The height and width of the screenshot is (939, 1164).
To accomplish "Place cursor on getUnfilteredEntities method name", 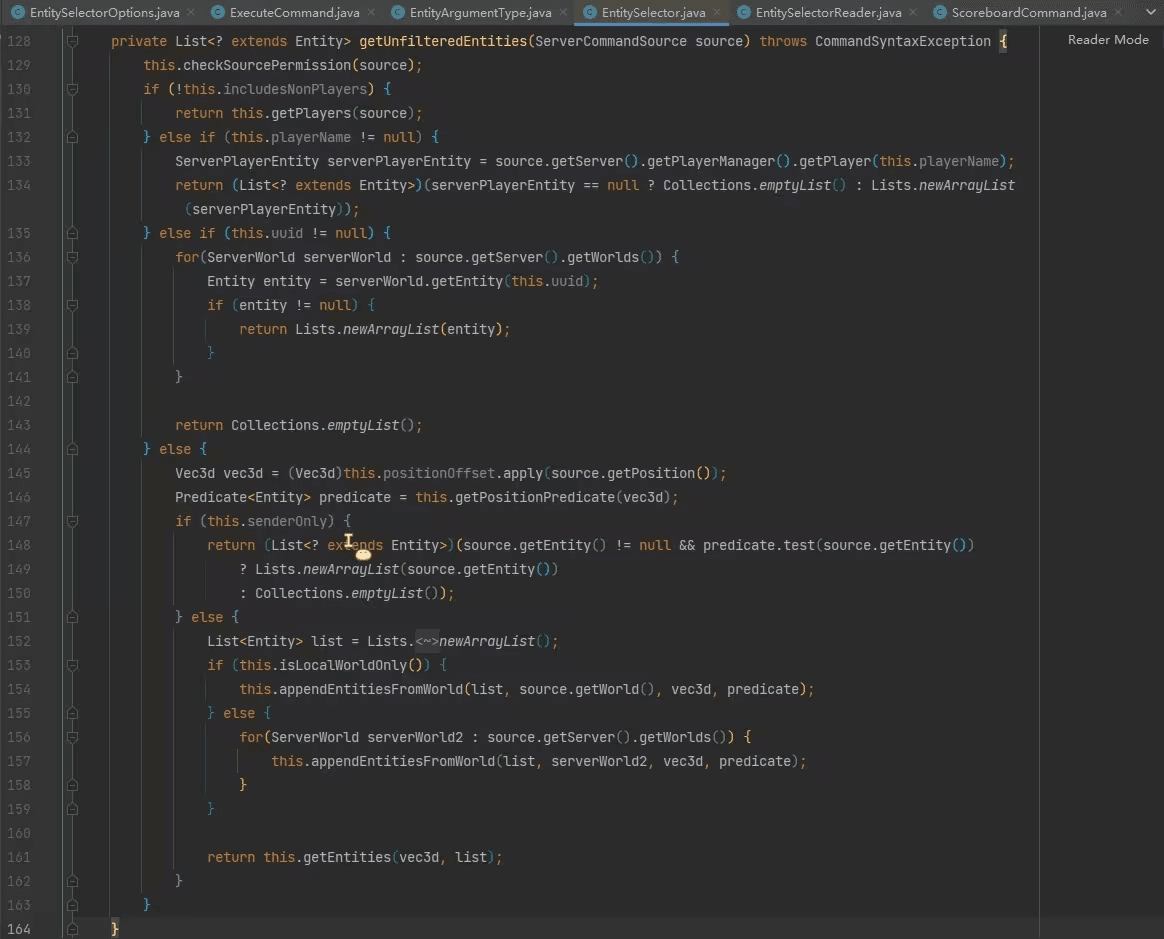I will tap(442, 42).
